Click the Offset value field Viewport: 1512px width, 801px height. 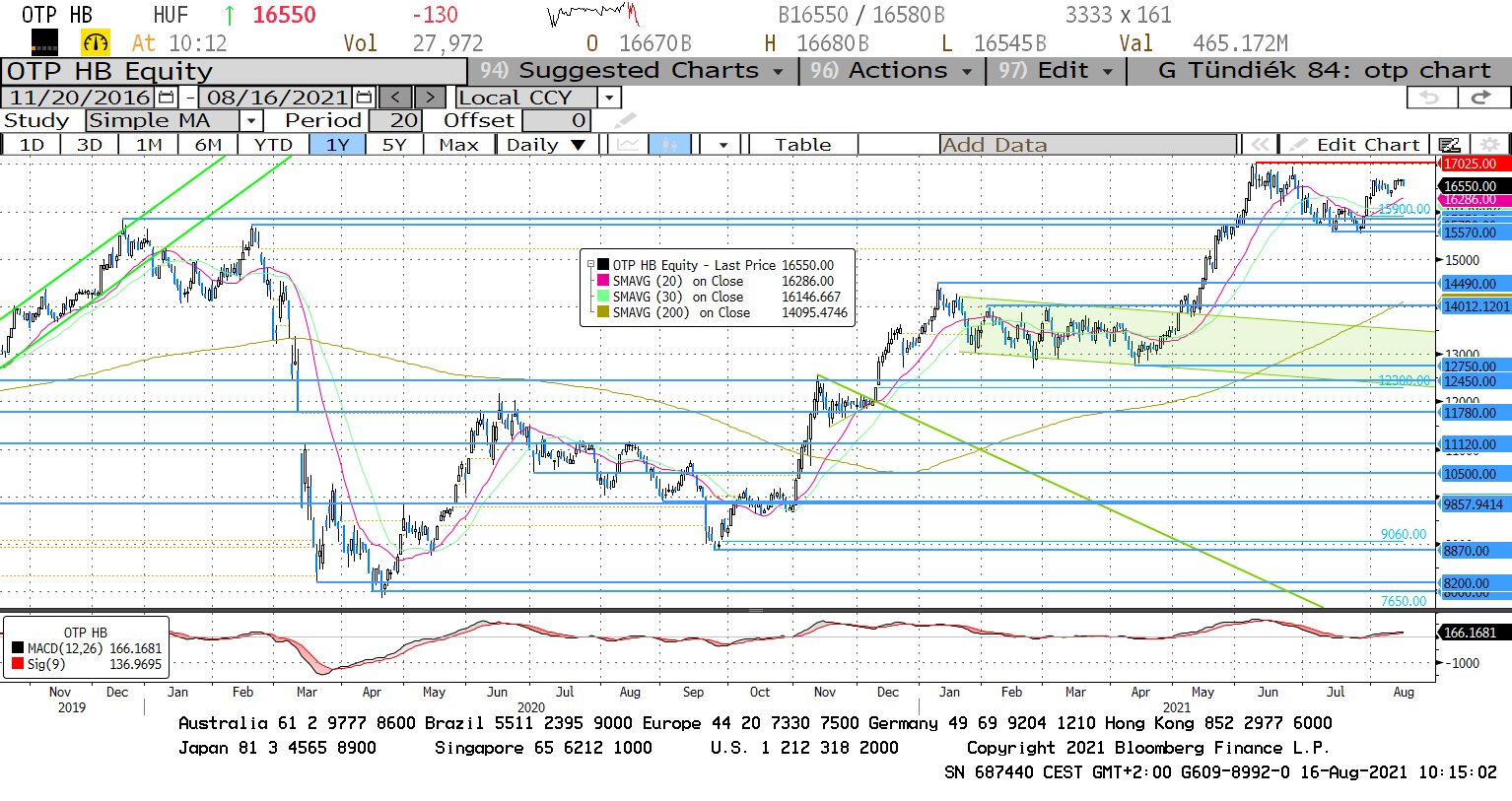pyautogui.click(x=557, y=121)
